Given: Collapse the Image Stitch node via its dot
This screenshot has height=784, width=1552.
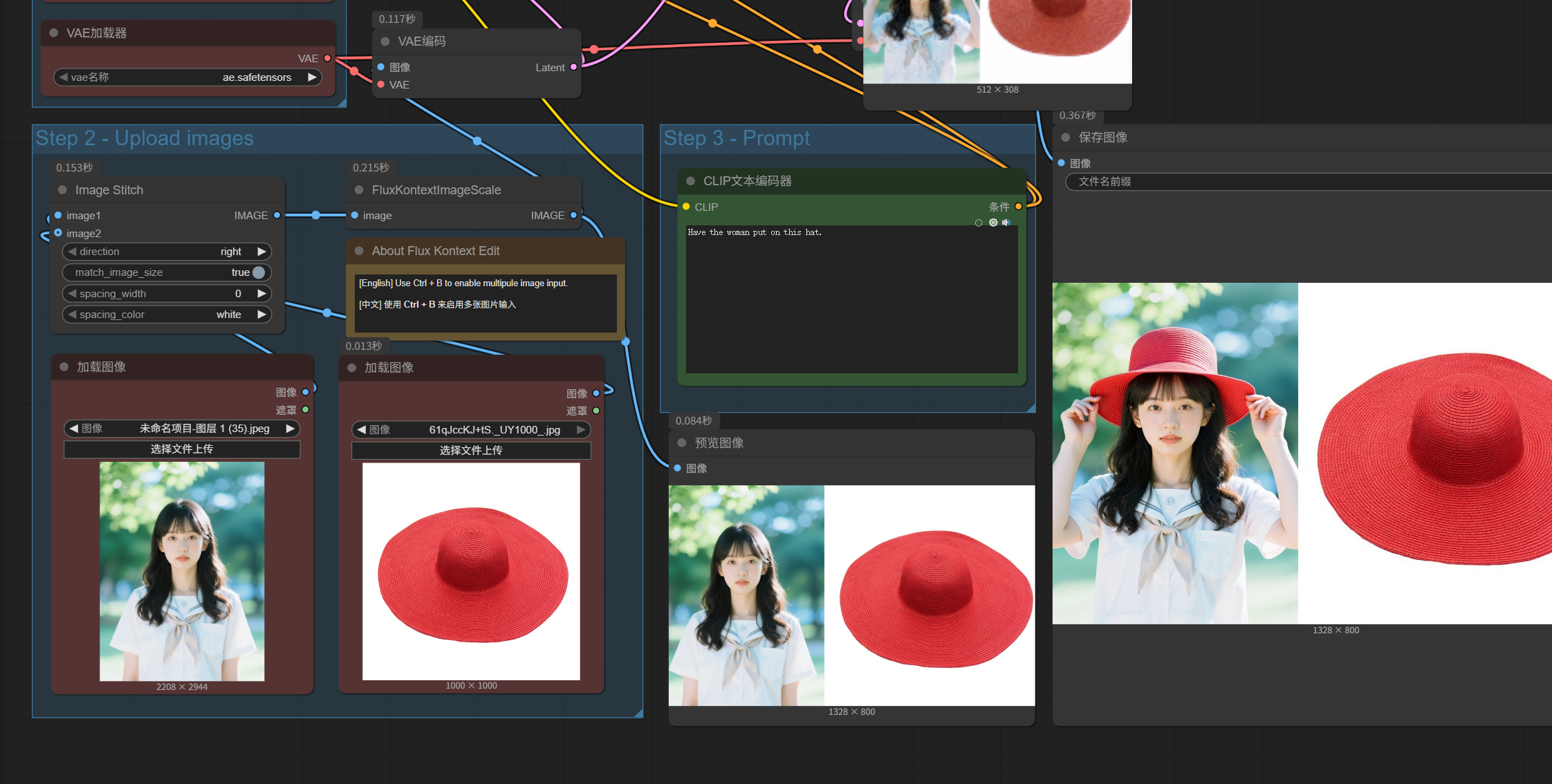Looking at the screenshot, I should tap(62, 190).
